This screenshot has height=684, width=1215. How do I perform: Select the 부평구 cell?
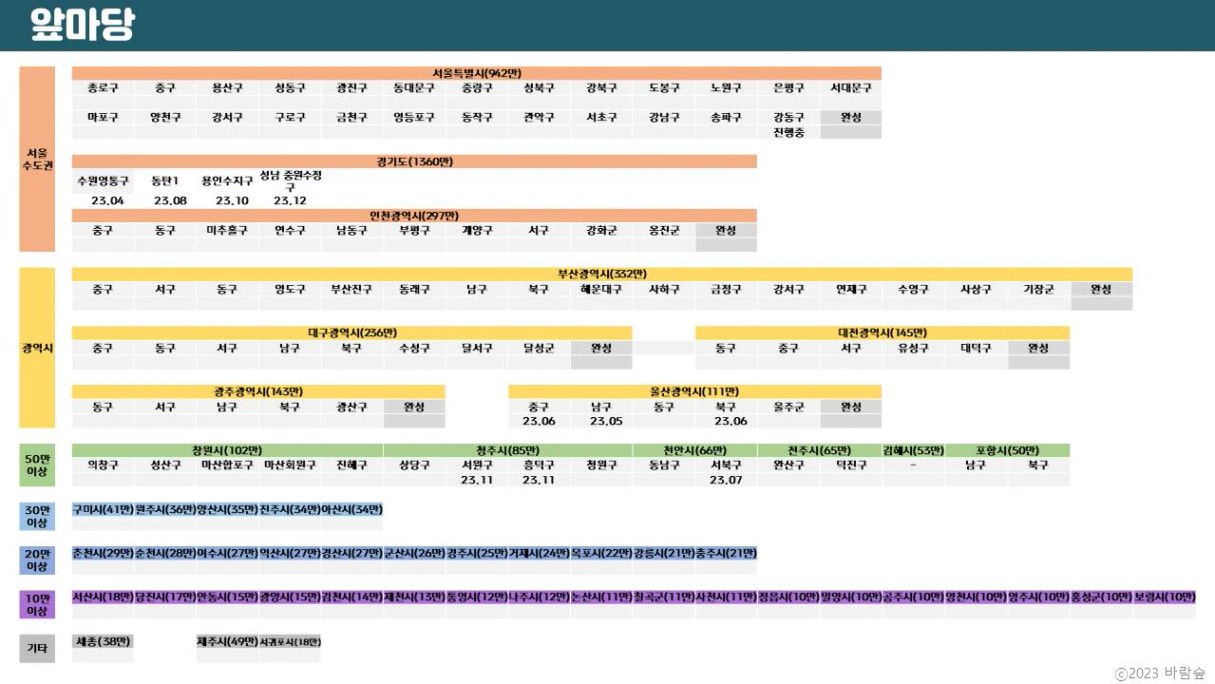click(x=414, y=230)
